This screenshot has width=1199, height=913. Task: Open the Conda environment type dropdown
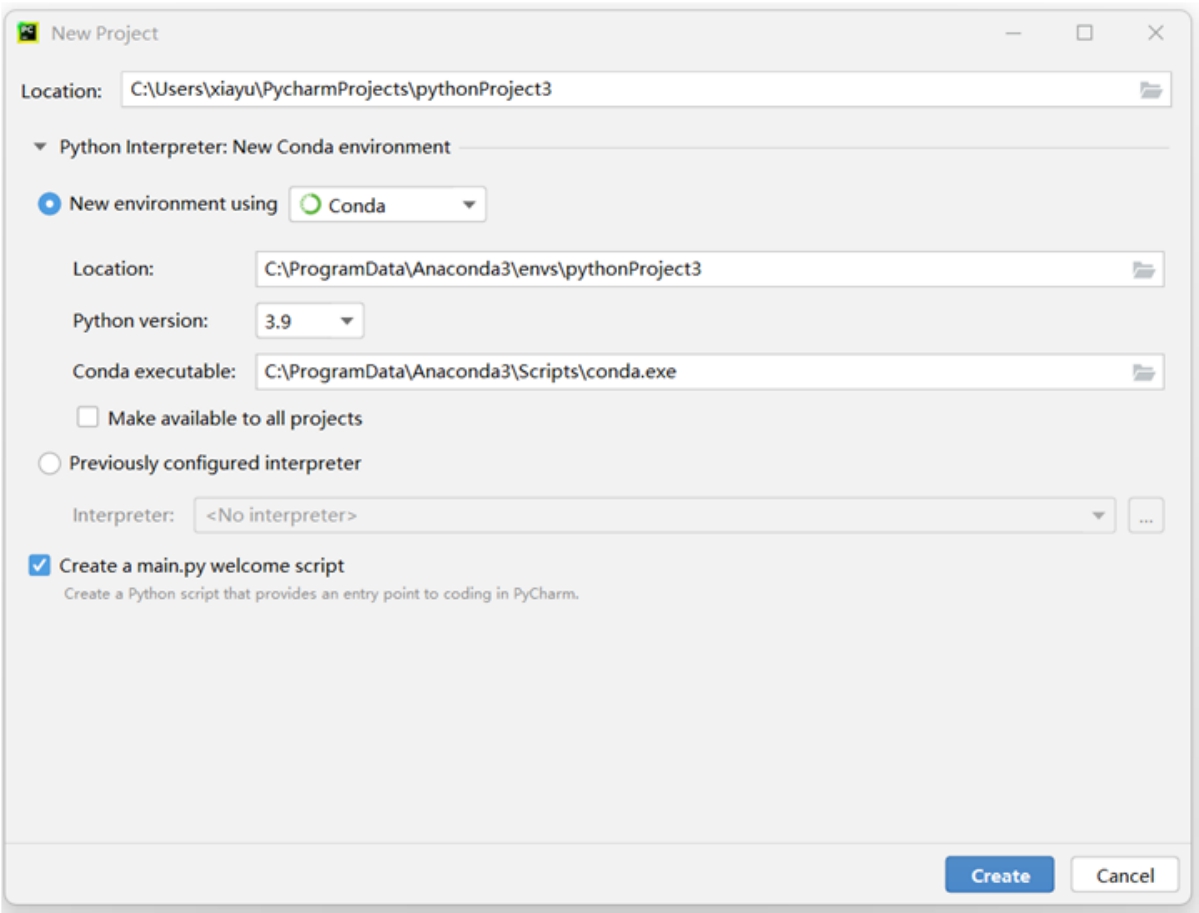[388, 204]
